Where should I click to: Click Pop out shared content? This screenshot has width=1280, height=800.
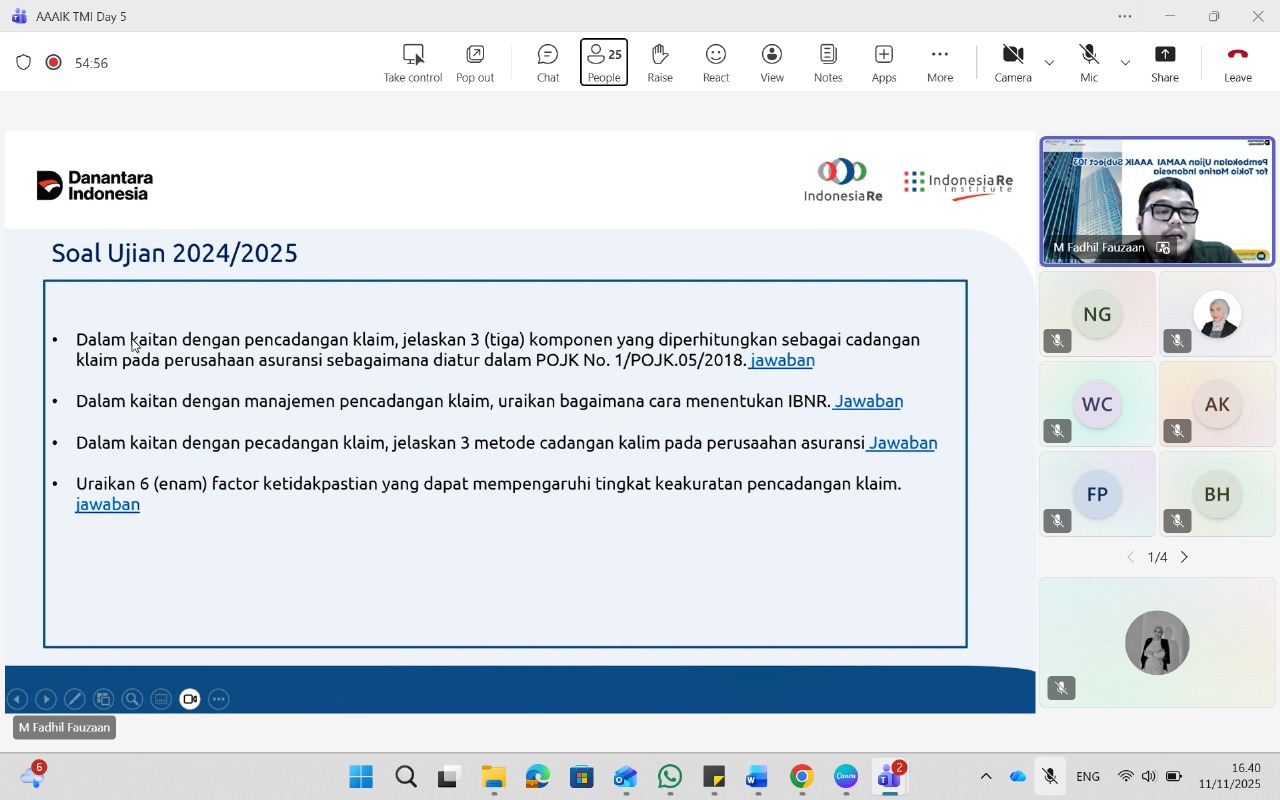tap(475, 62)
